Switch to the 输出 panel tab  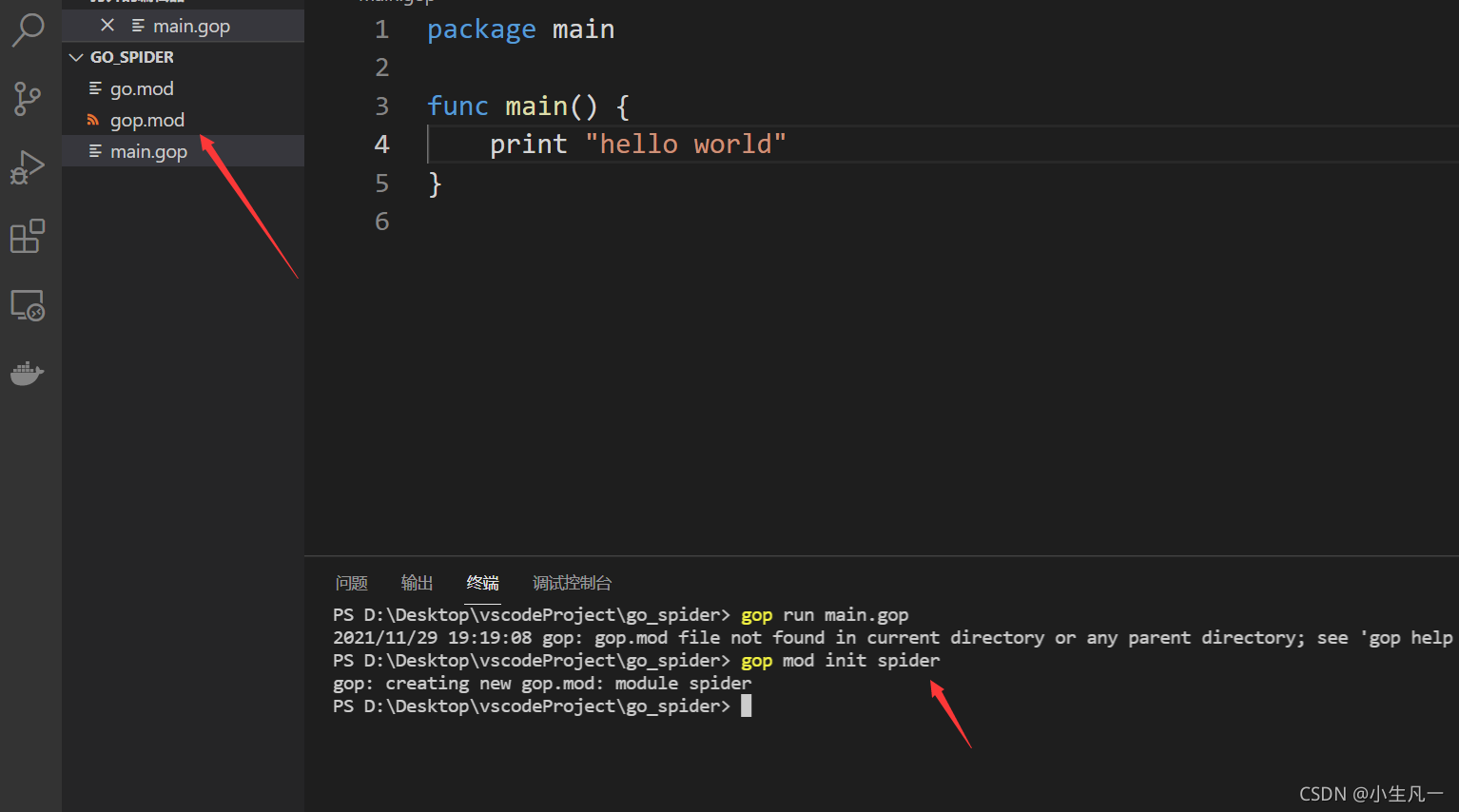click(x=418, y=583)
